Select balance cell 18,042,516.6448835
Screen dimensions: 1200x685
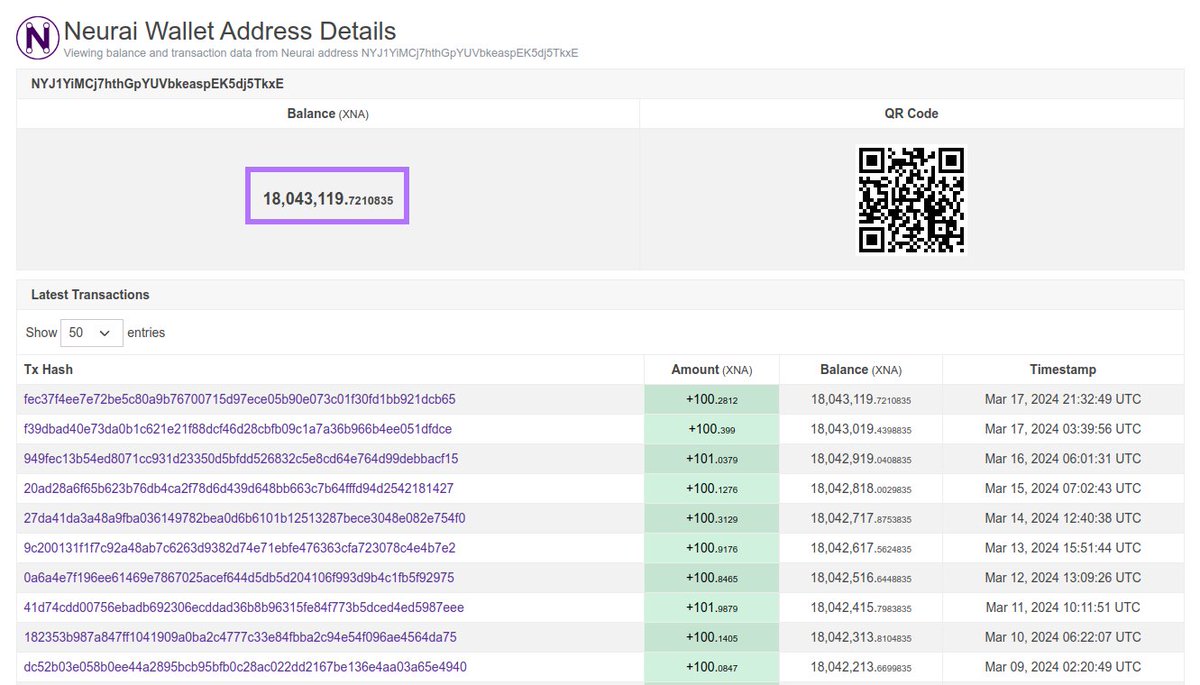pos(861,578)
